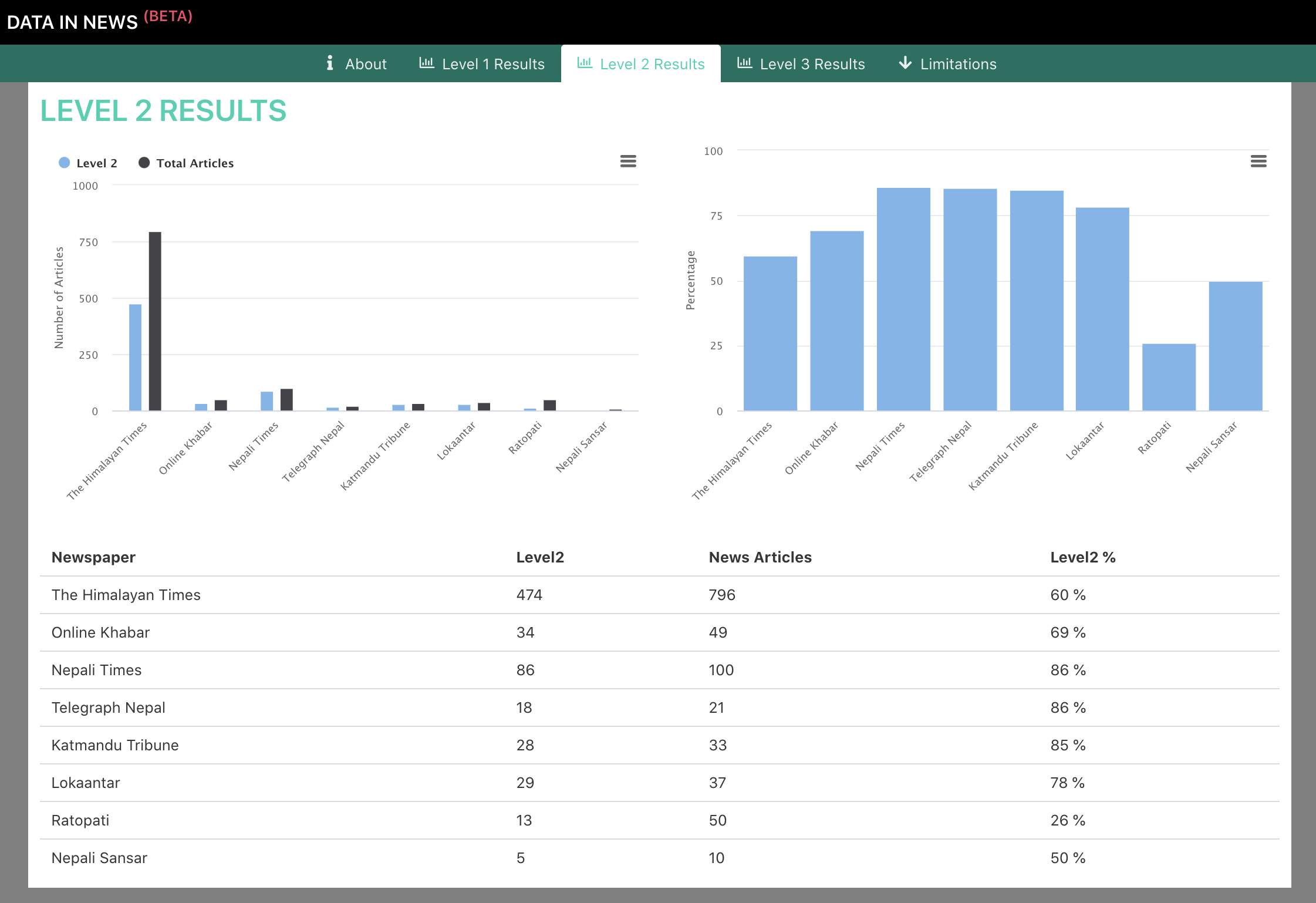Click the 796 News Articles value
The image size is (1316, 903).
click(x=722, y=595)
